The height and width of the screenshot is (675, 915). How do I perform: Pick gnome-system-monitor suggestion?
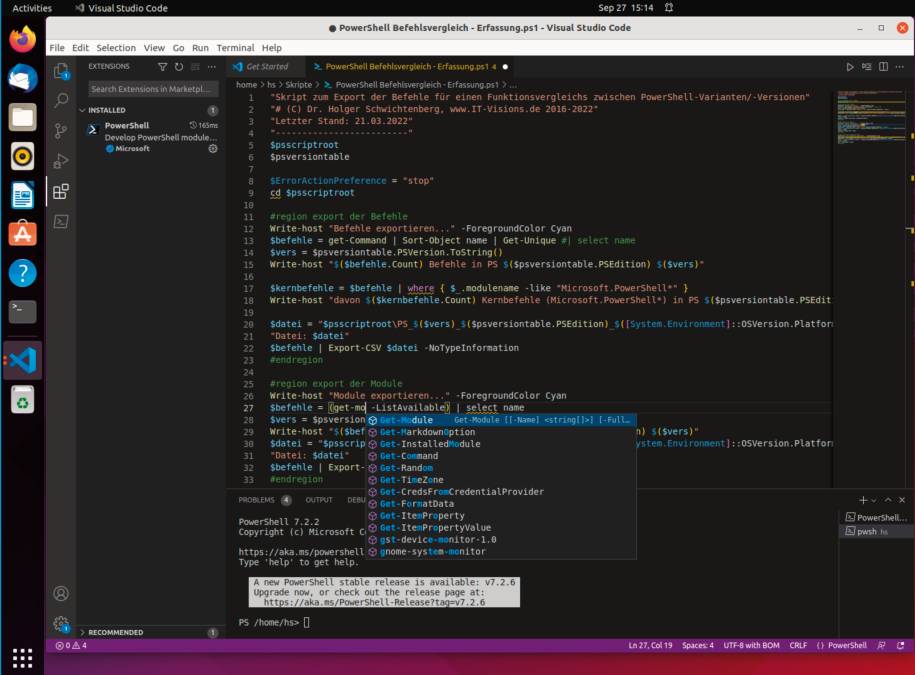pyautogui.click(x=501, y=552)
